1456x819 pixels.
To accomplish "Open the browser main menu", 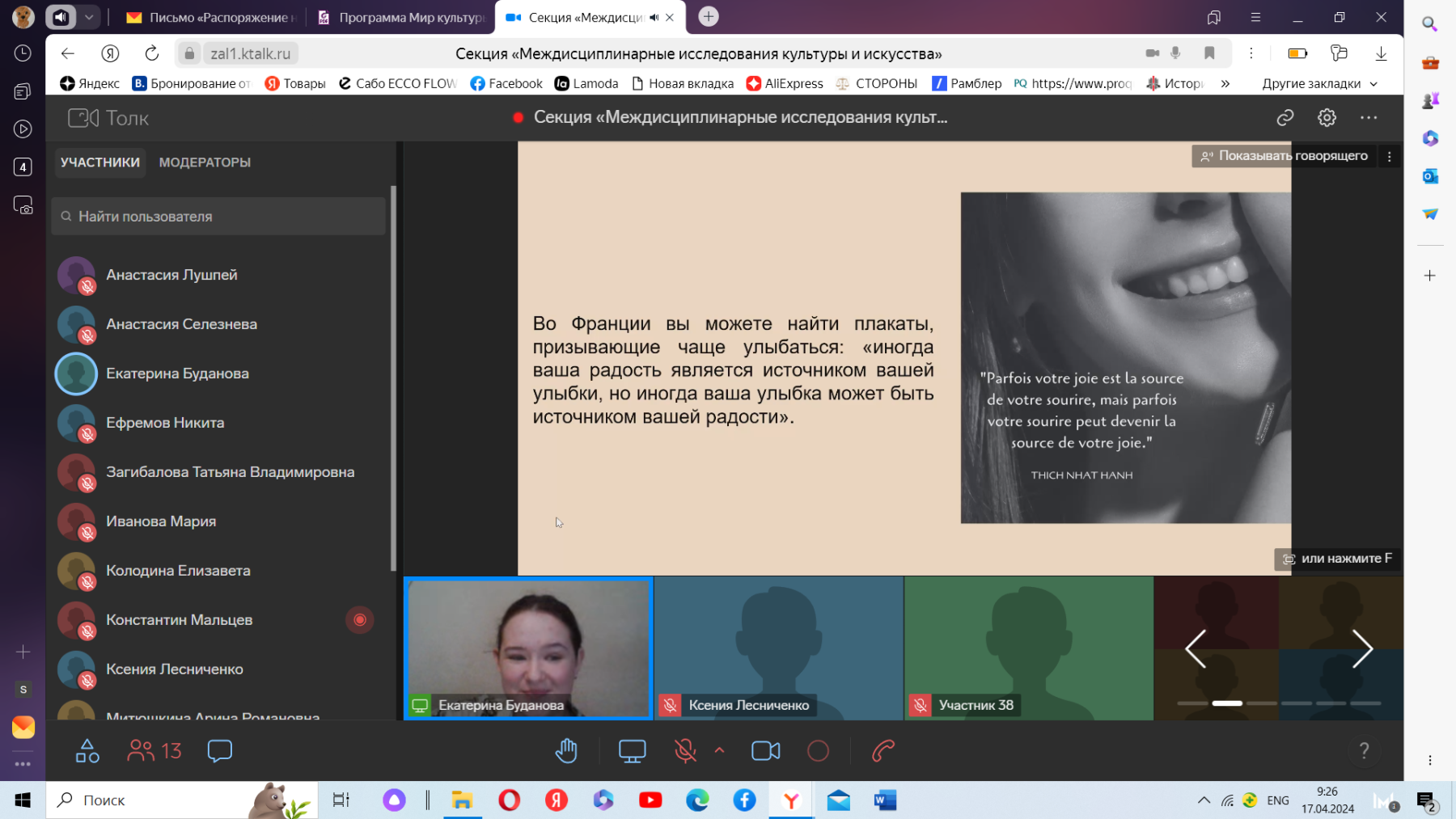I will [x=1255, y=17].
